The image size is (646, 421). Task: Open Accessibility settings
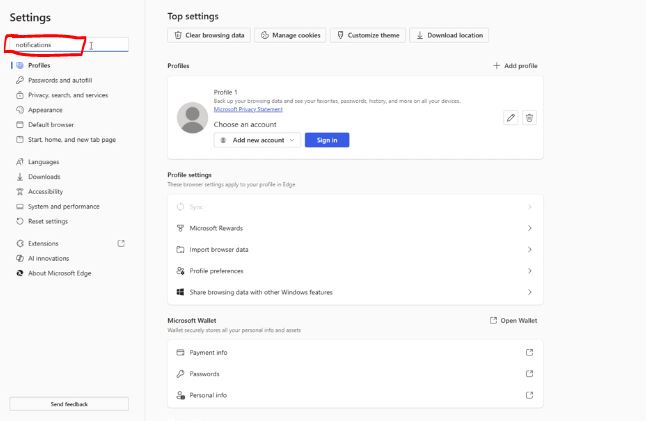[45, 191]
